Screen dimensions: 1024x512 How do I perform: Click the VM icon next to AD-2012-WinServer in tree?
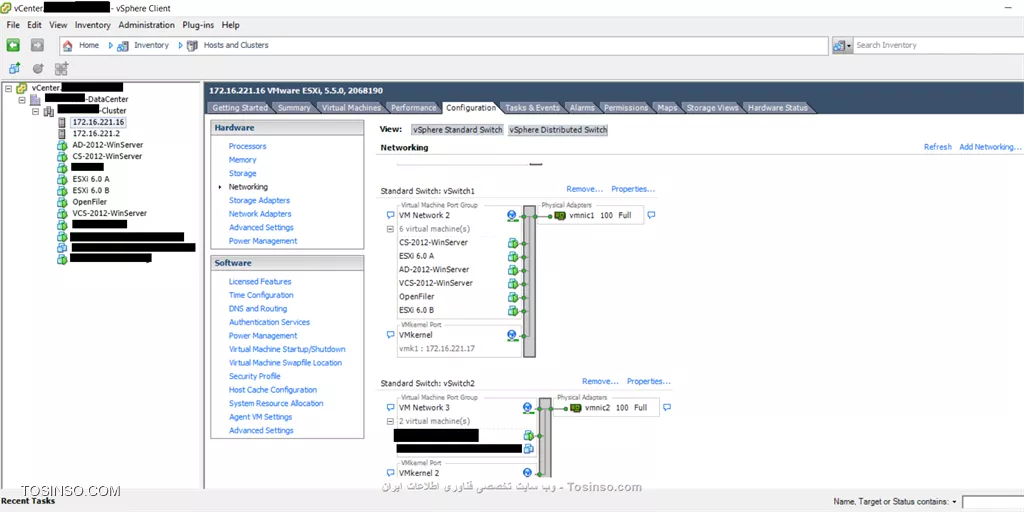[62, 145]
